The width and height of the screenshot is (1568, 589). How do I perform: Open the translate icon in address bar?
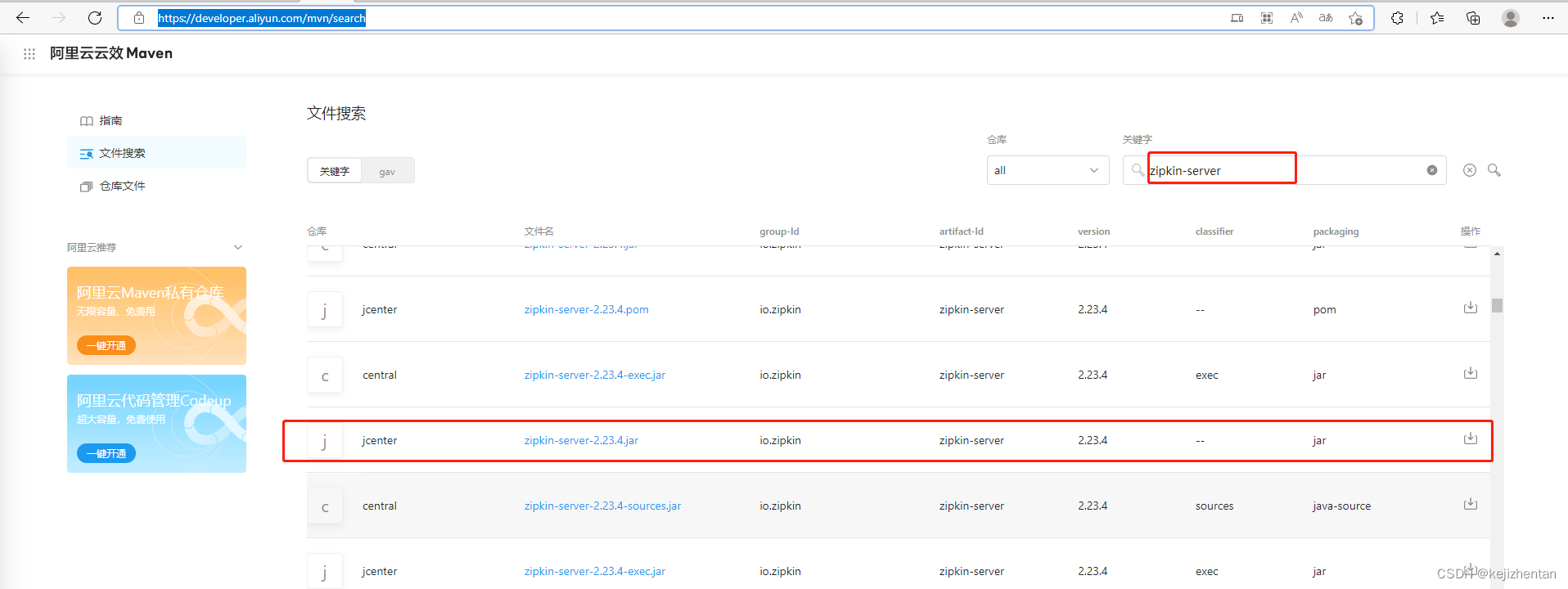click(x=1326, y=18)
